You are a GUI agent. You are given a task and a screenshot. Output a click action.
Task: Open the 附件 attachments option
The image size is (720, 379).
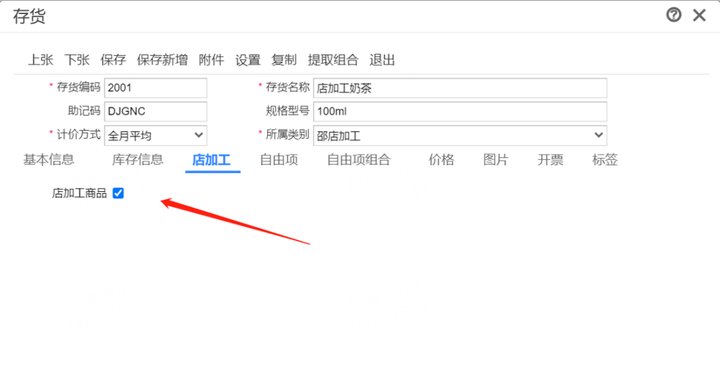tap(211, 60)
